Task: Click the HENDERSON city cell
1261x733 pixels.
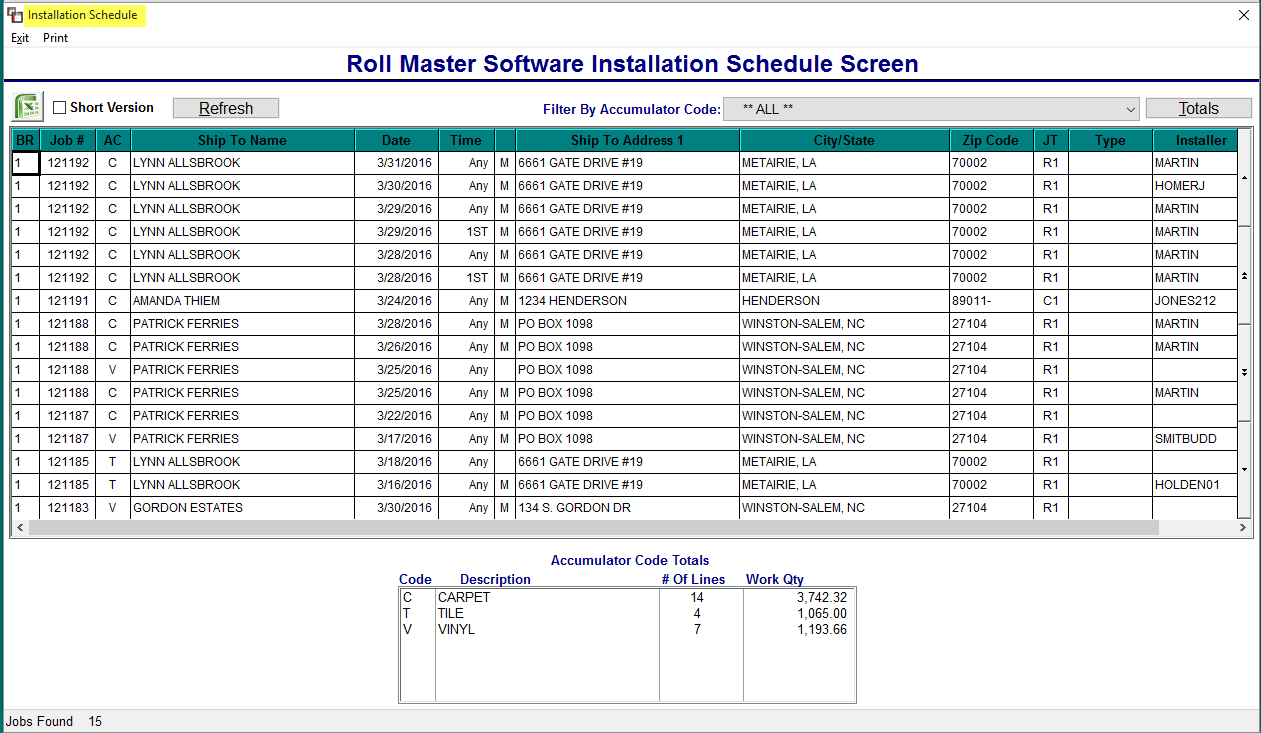Action: pos(845,301)
